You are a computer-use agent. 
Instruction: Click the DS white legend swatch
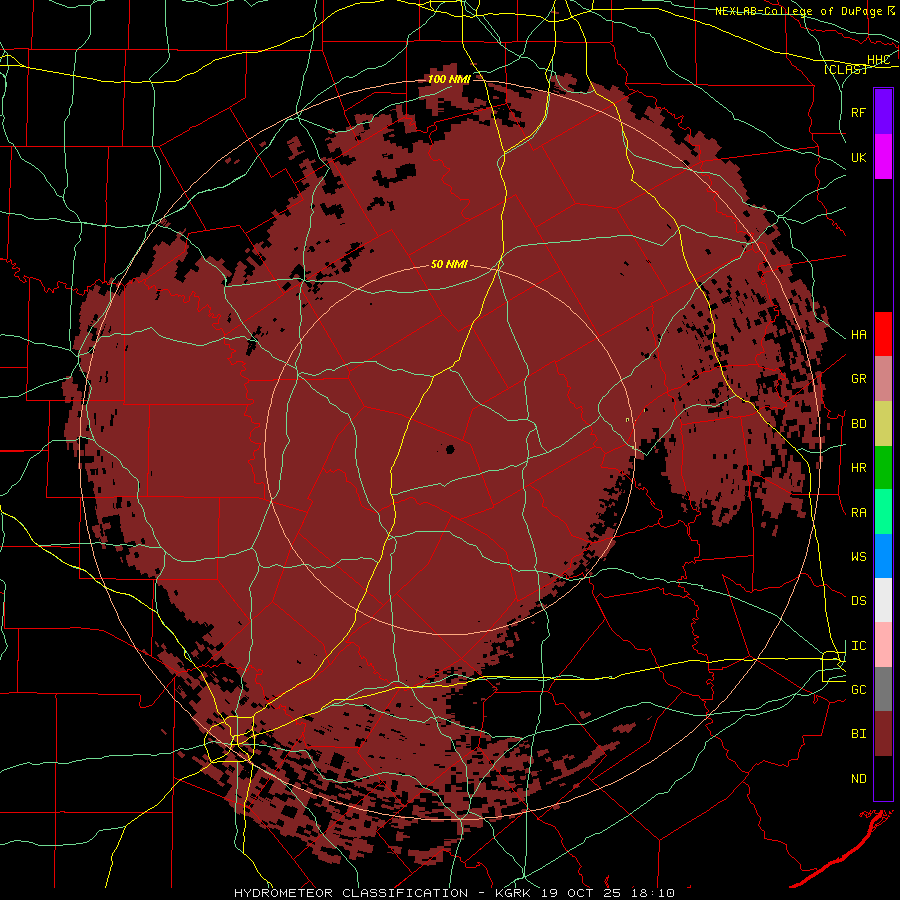coord(883,600)
